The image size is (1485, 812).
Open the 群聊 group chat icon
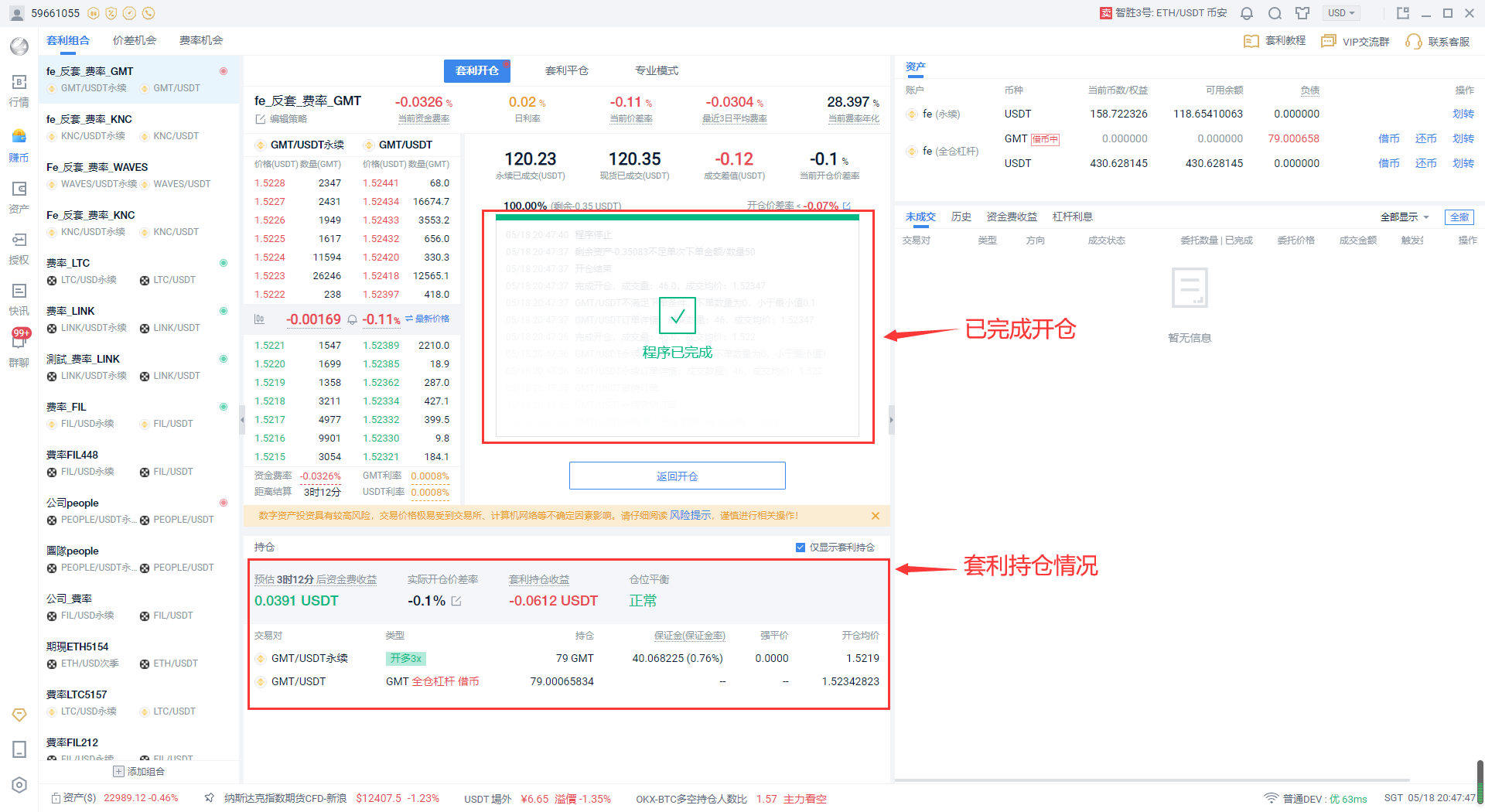tap(19, 350)
